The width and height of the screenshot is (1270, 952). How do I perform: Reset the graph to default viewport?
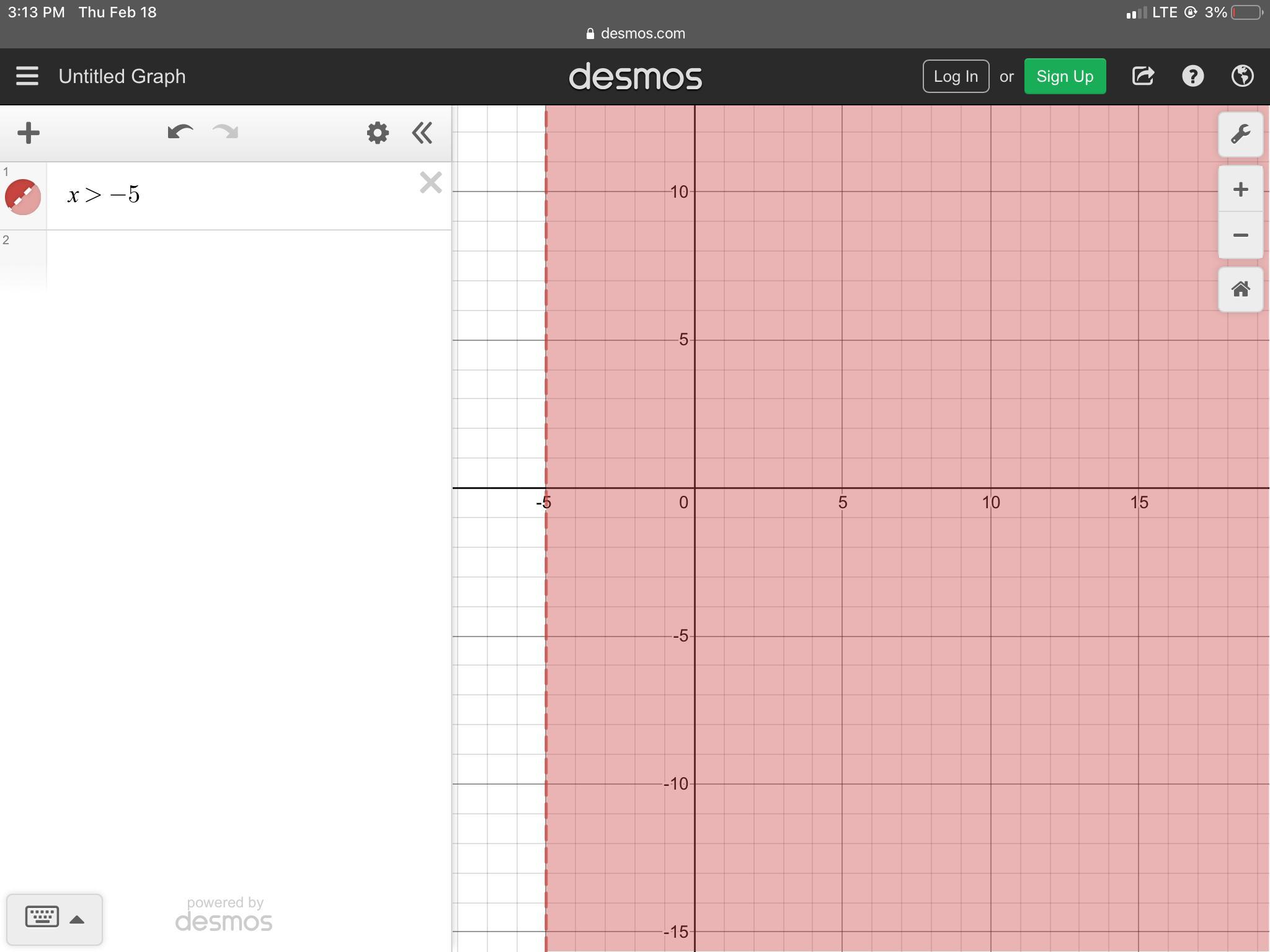click(1240, 289)
